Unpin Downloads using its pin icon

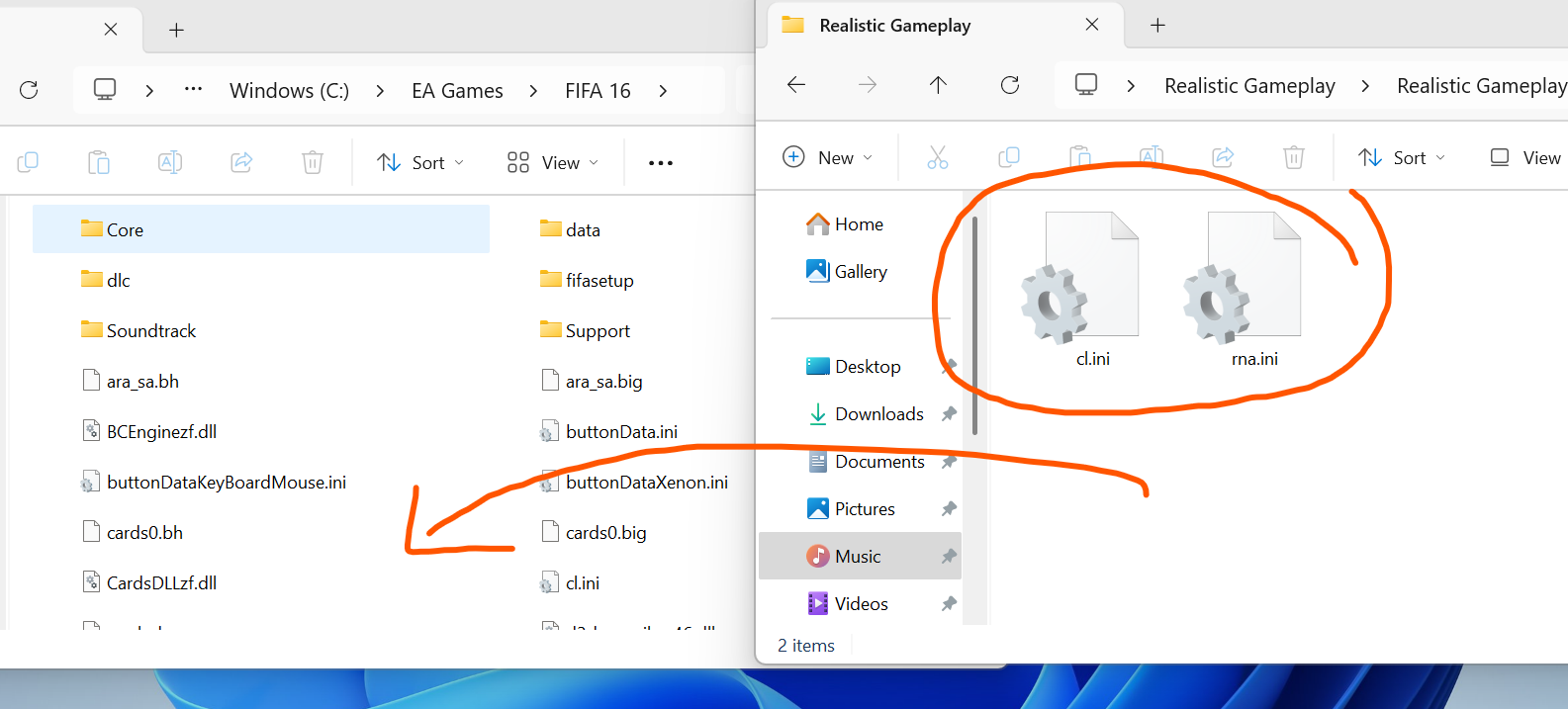pyautogui.click(x=949, y=414)
